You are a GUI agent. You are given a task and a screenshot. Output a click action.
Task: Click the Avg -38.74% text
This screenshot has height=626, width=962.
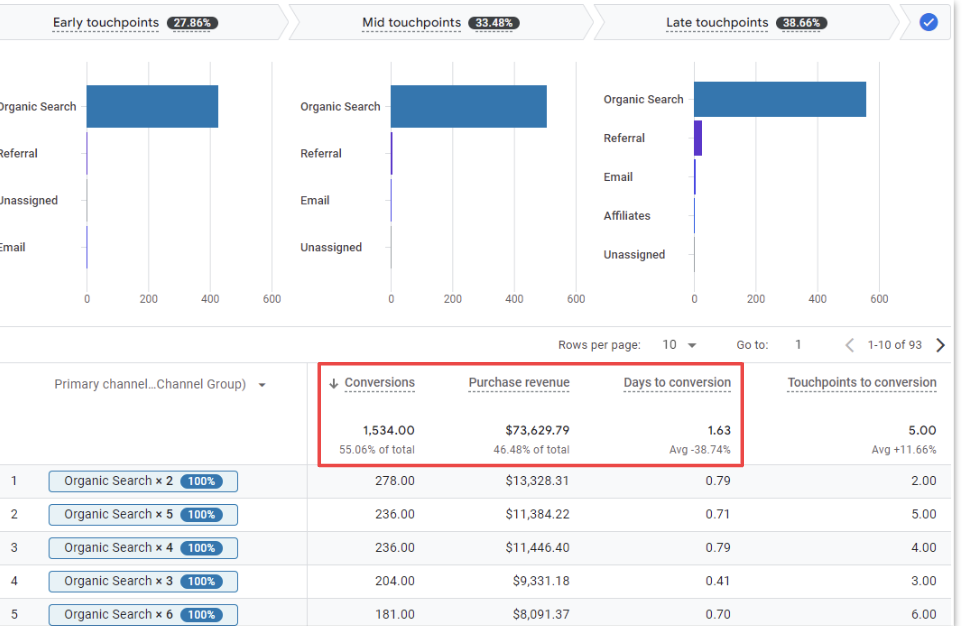click(700, 450)
